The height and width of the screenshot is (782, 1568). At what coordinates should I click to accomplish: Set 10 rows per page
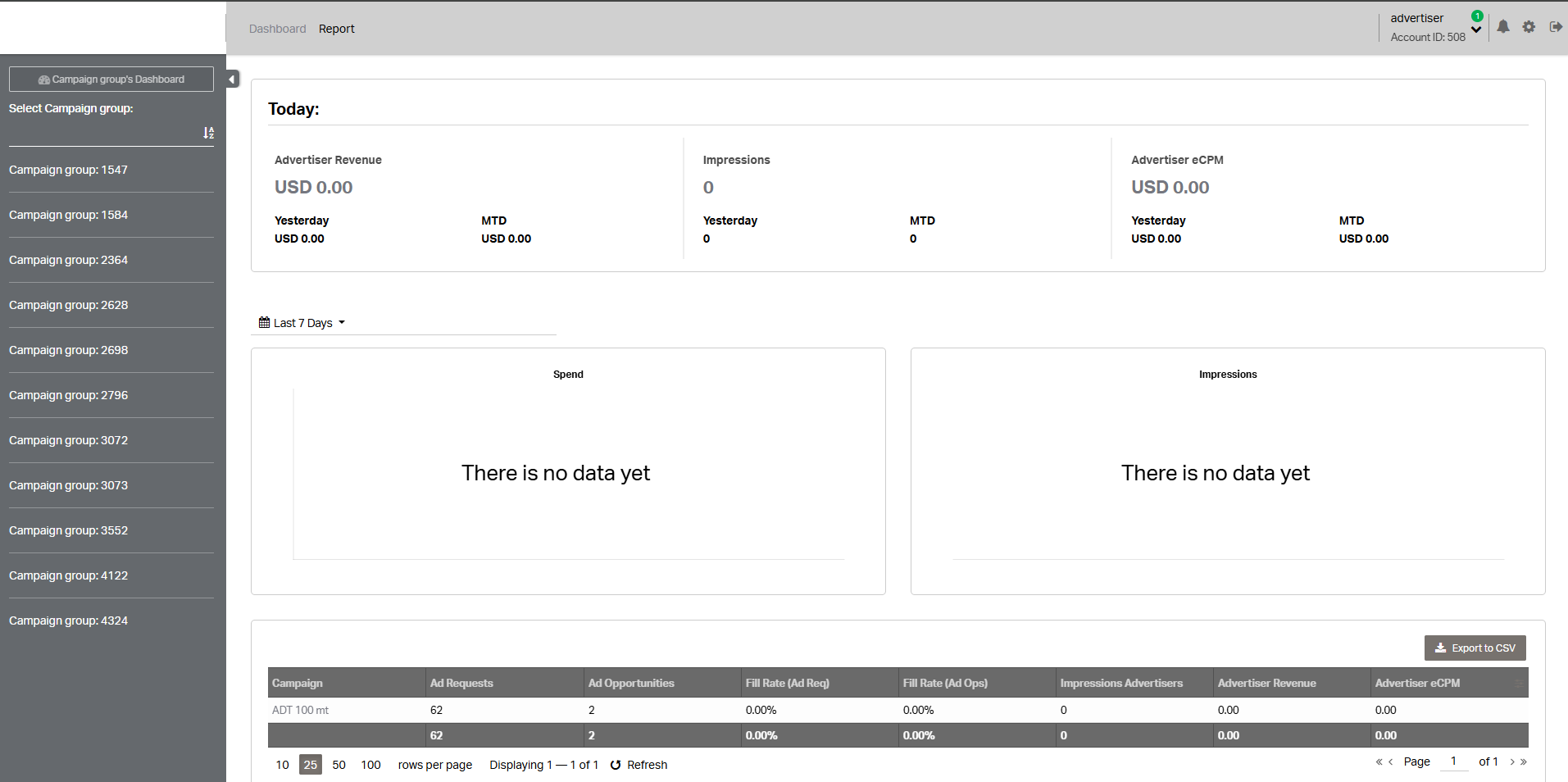(282, 765)
